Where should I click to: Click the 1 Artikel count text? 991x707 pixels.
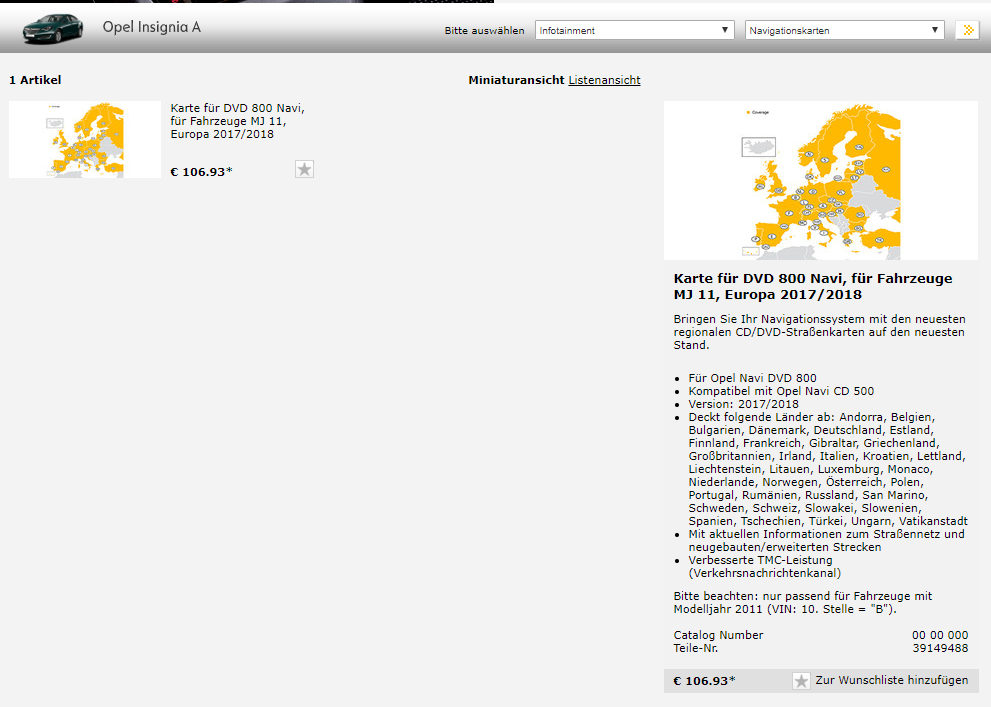[x=35, y=80]
